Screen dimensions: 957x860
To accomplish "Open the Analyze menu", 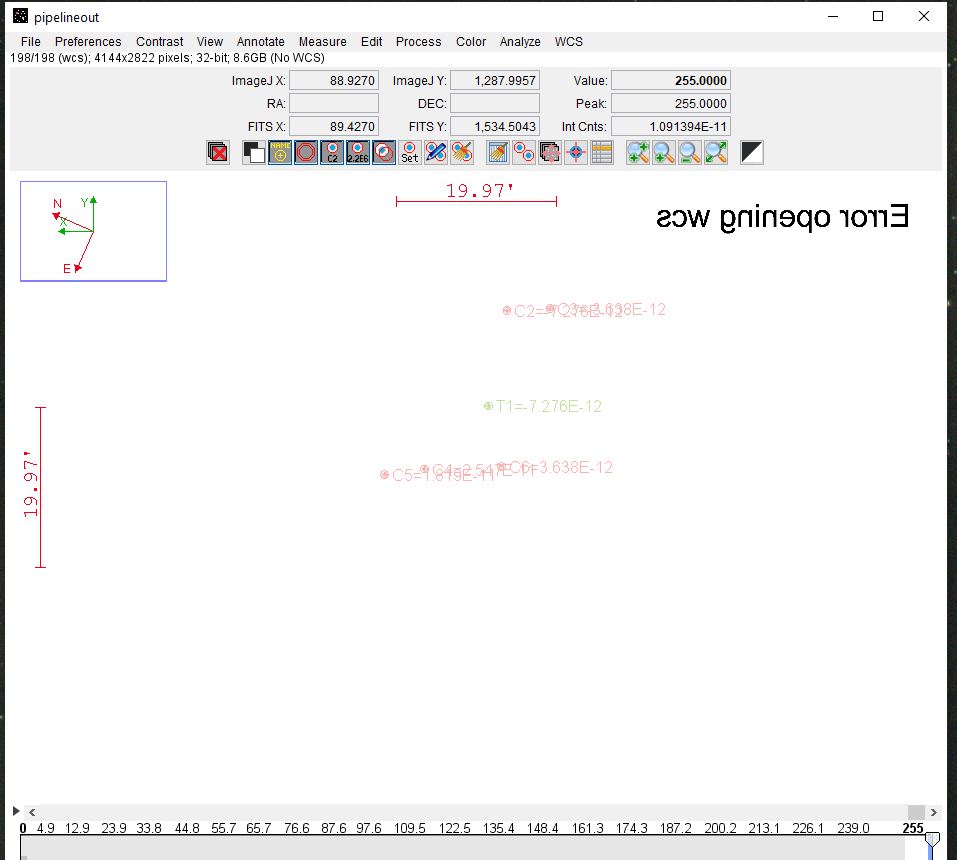I will click(520, 42).
